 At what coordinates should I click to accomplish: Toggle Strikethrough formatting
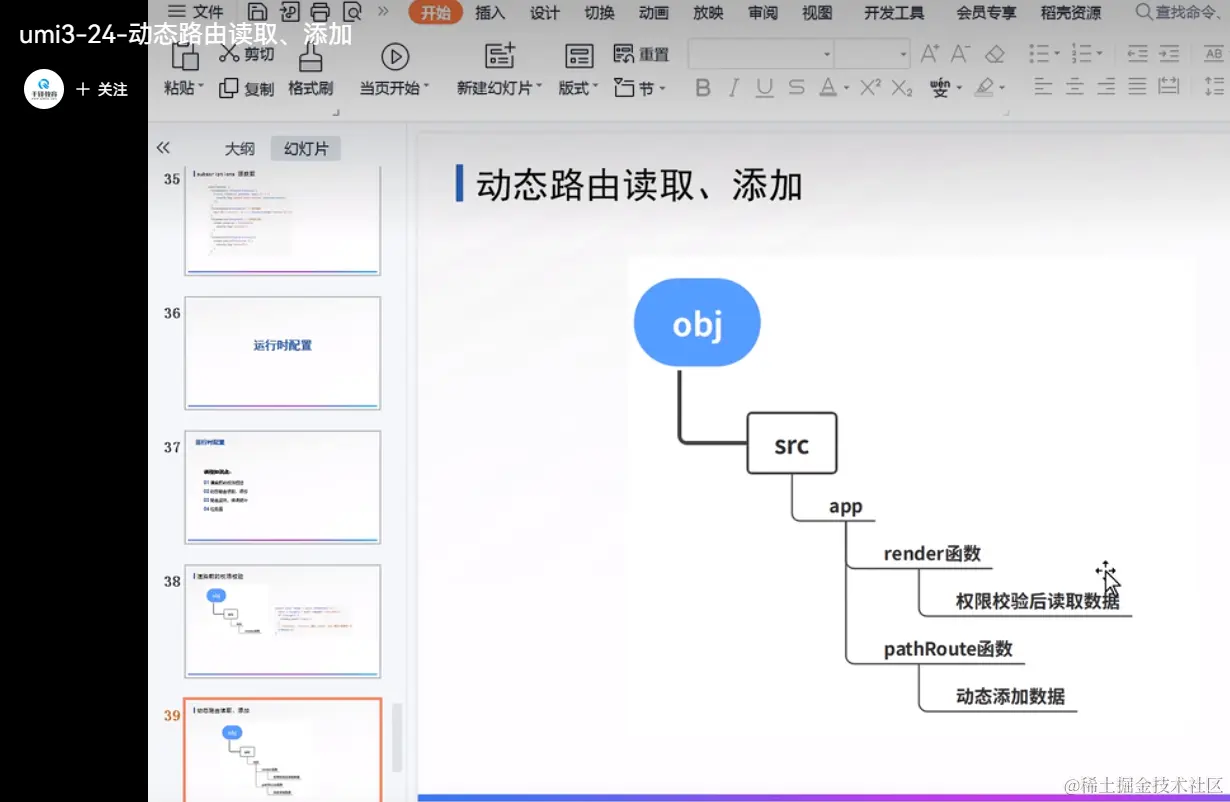coord(796,88)
